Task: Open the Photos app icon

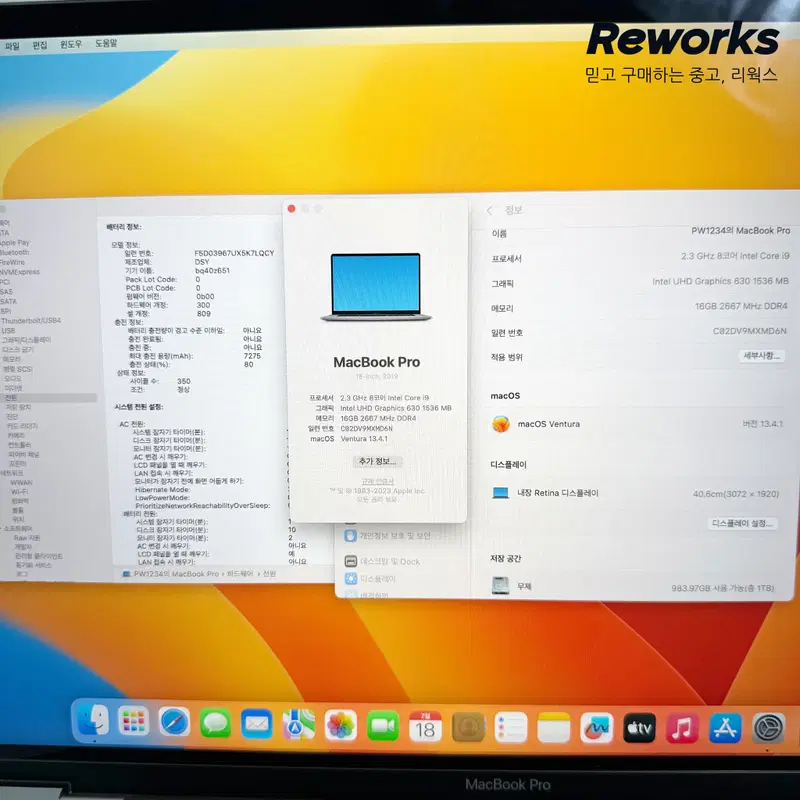Action: [340, 726]
